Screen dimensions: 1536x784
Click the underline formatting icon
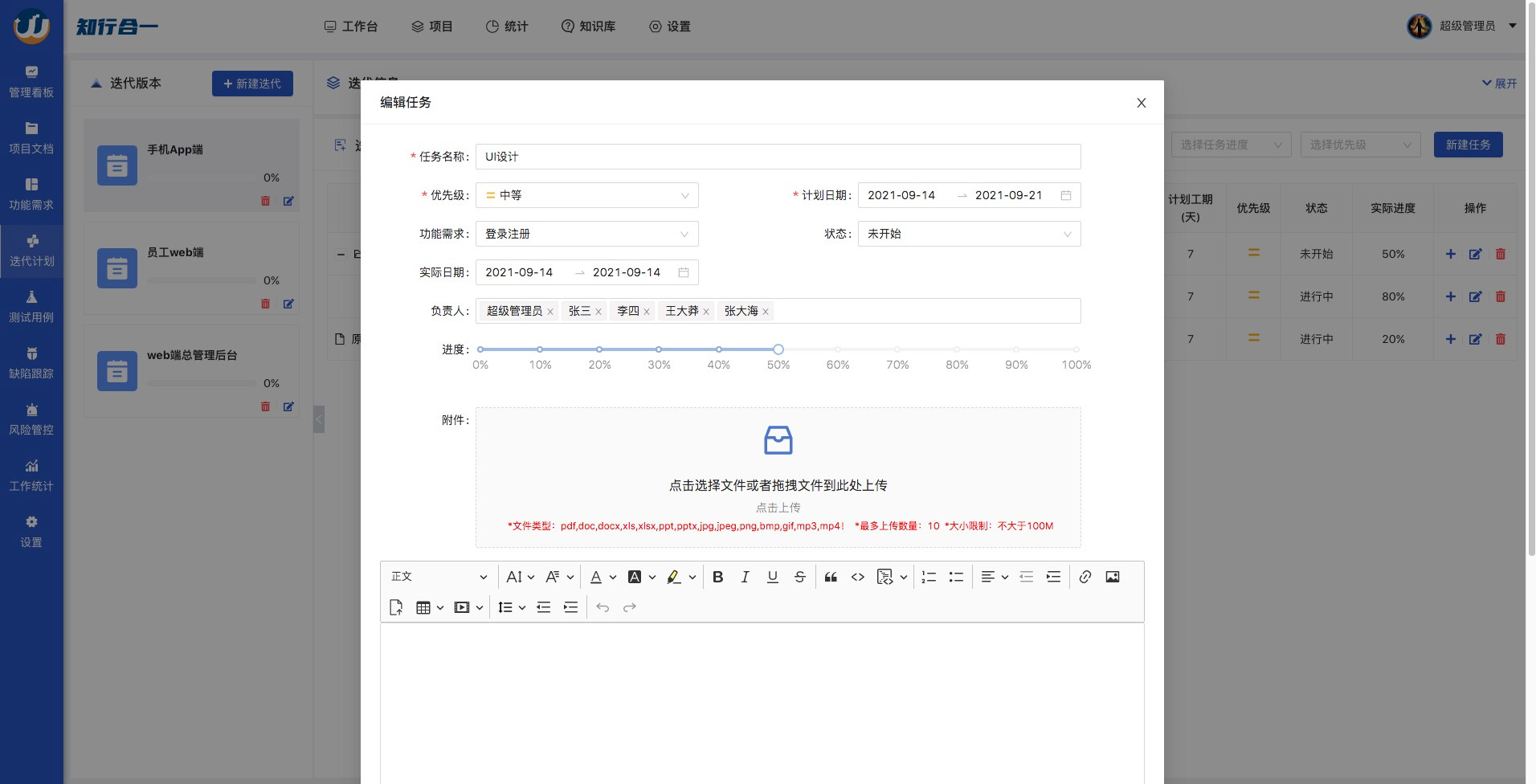click(x=772, y=577)
